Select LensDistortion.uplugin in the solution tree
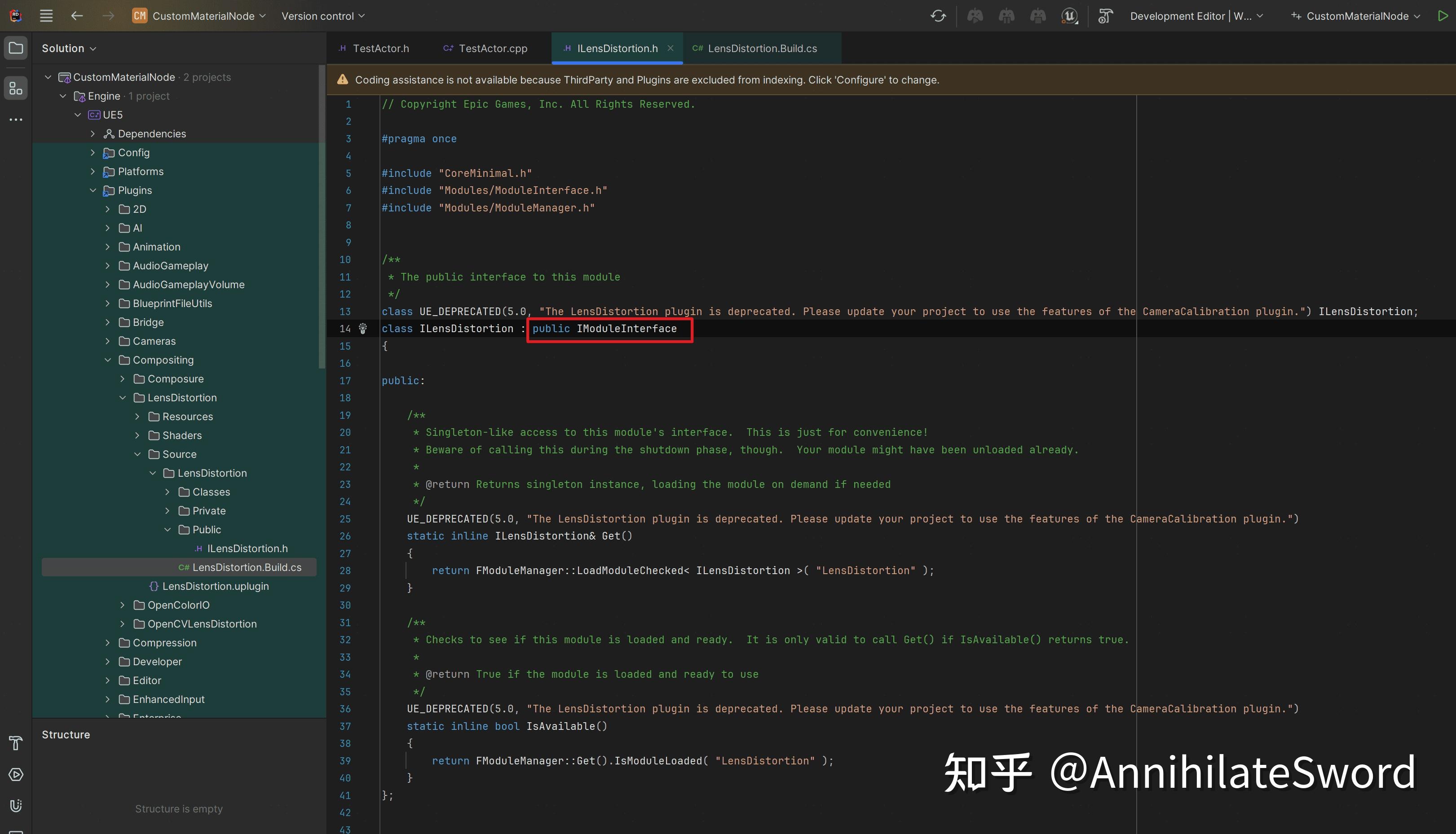The image size is (1456, 834). pos(215,587)
